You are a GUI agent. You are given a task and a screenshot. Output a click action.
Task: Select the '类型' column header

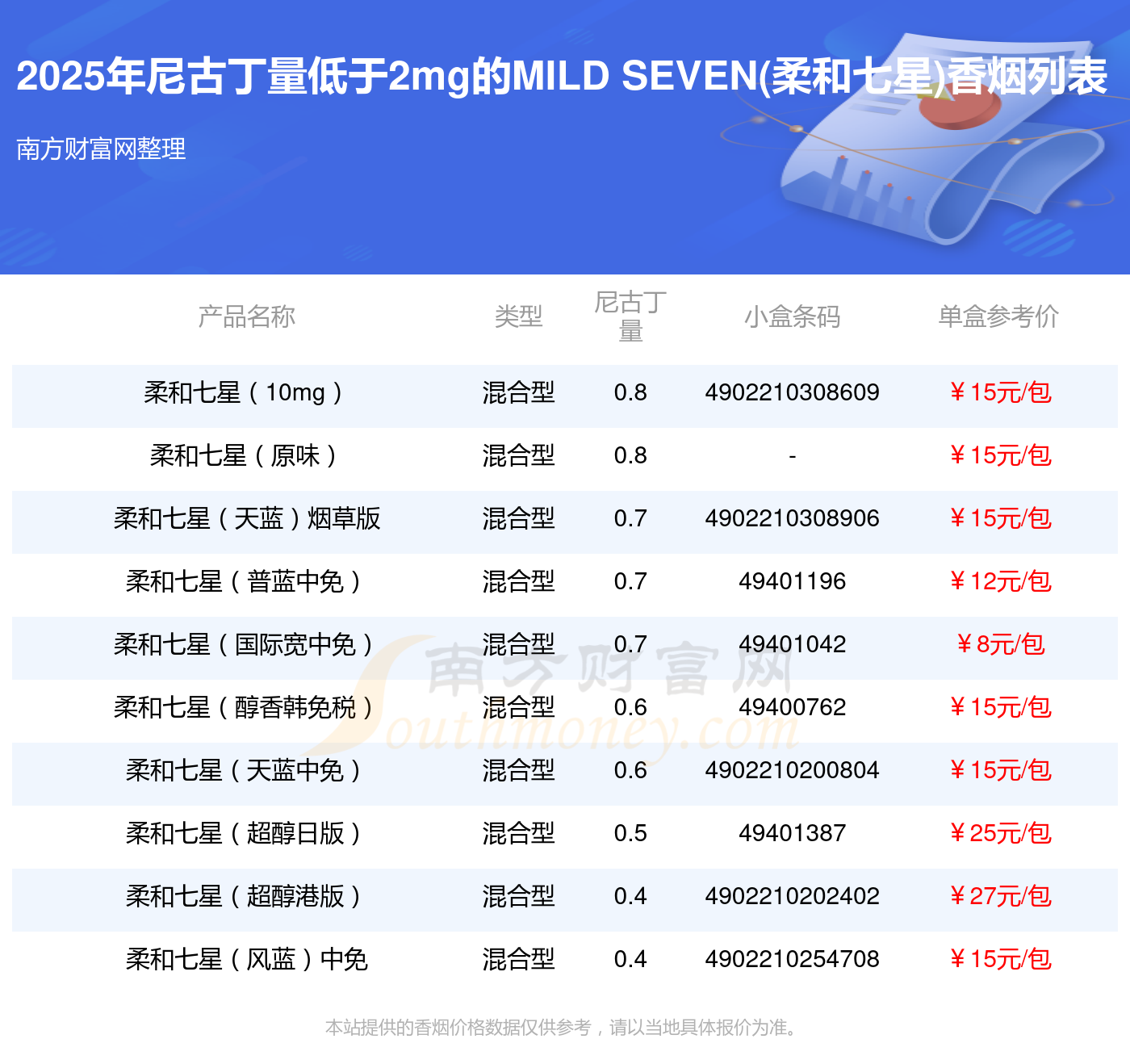[518, 316]
